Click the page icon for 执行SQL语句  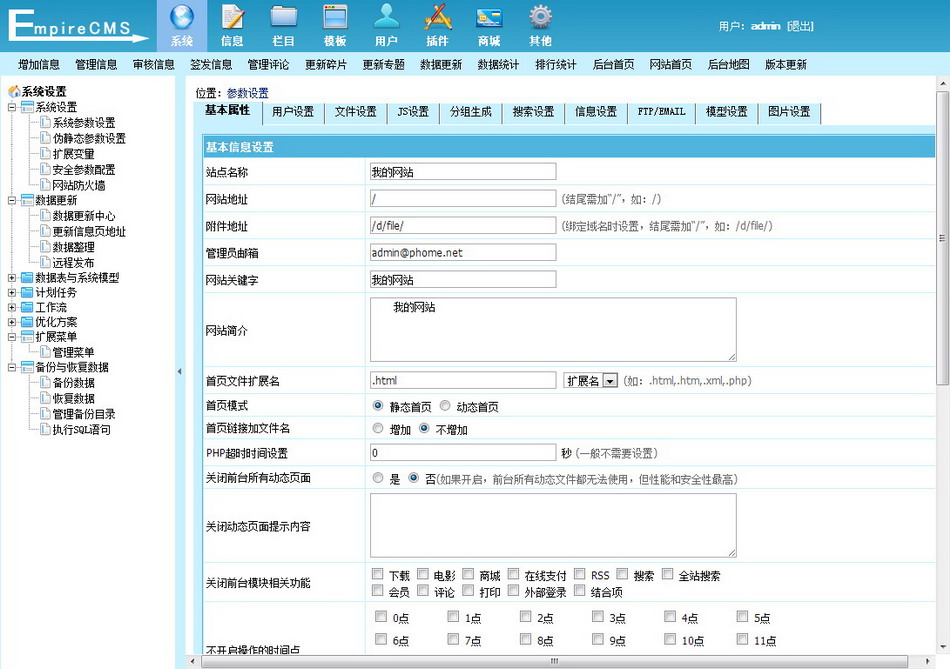click(45, 429)
